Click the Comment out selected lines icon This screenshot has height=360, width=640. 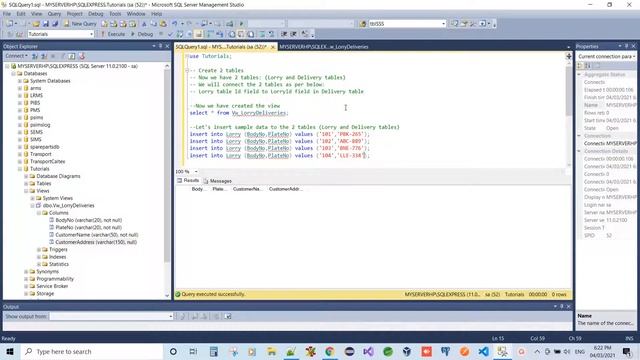[262, 34]
